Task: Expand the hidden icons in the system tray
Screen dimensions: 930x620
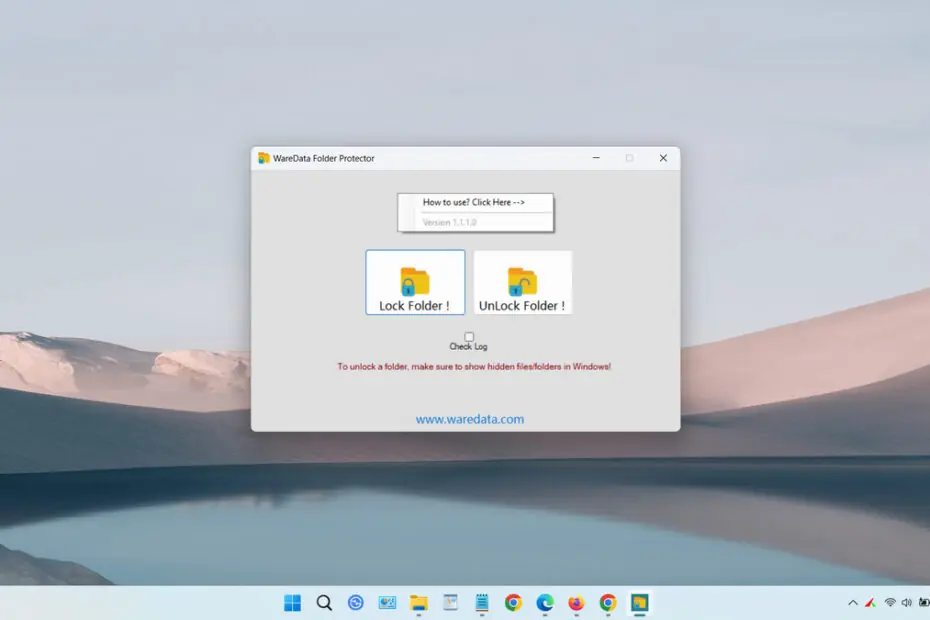Action: (x=851, y=603)
